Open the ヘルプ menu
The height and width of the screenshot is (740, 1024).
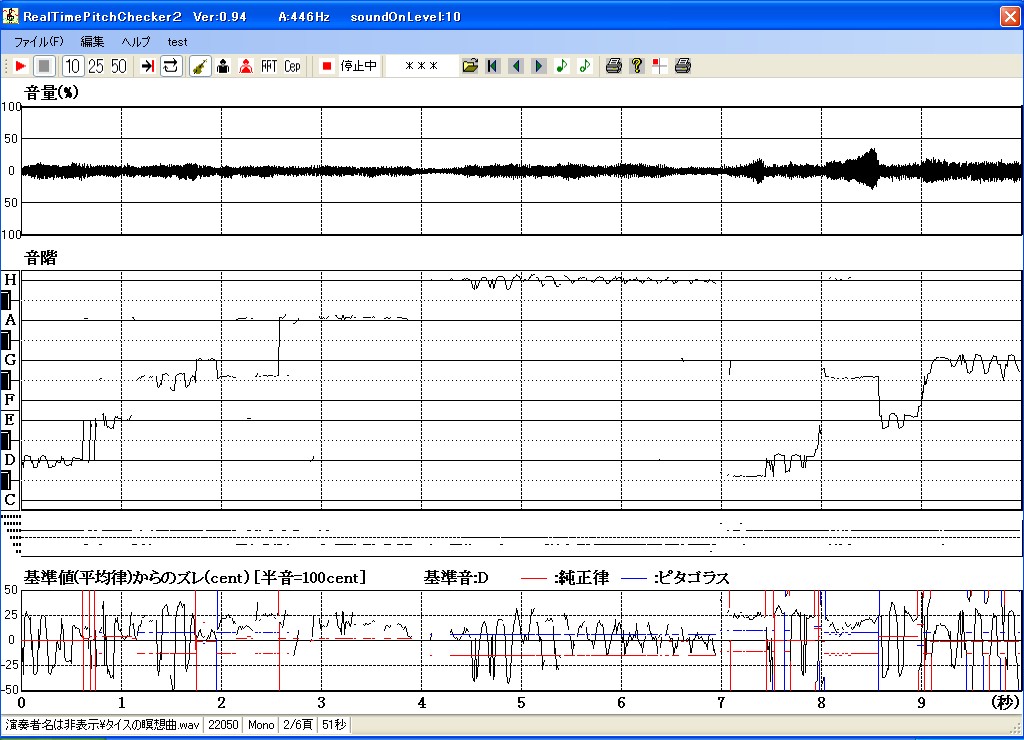(x=136, y=42)
